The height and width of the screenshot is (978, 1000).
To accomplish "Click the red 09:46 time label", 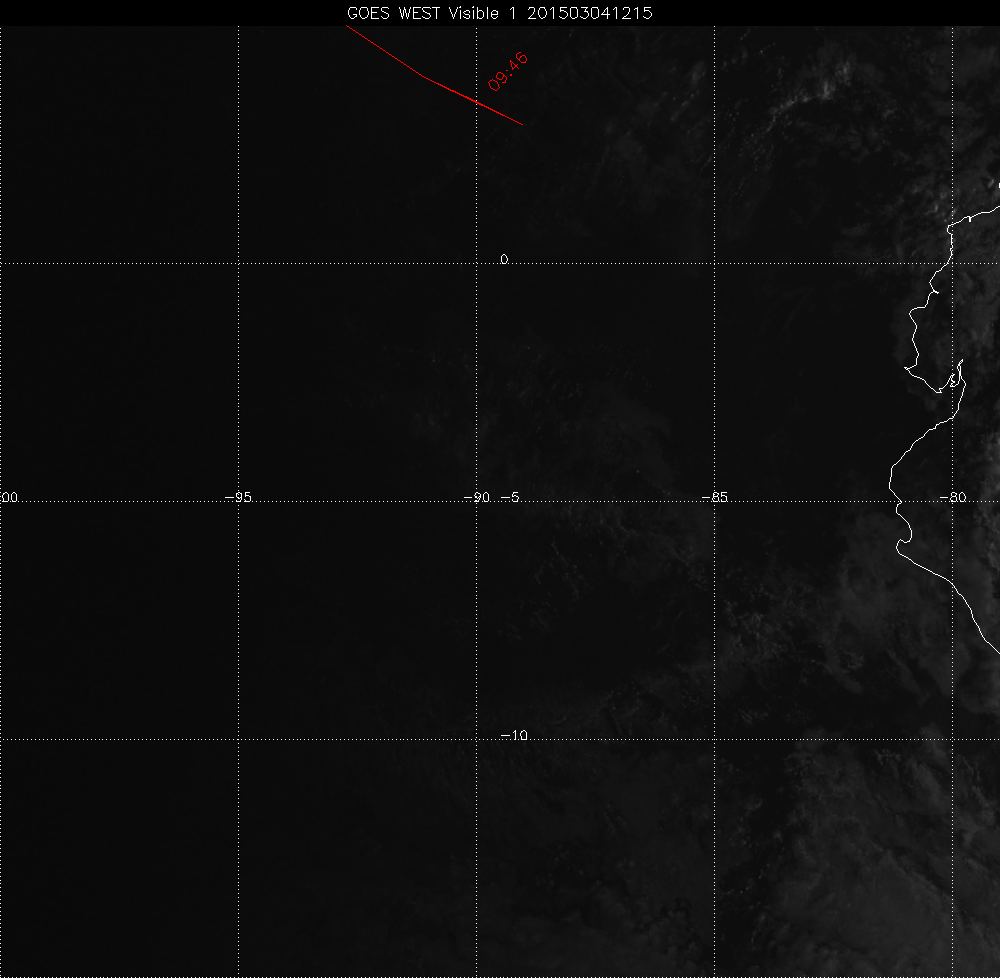I will pos(508,72).
